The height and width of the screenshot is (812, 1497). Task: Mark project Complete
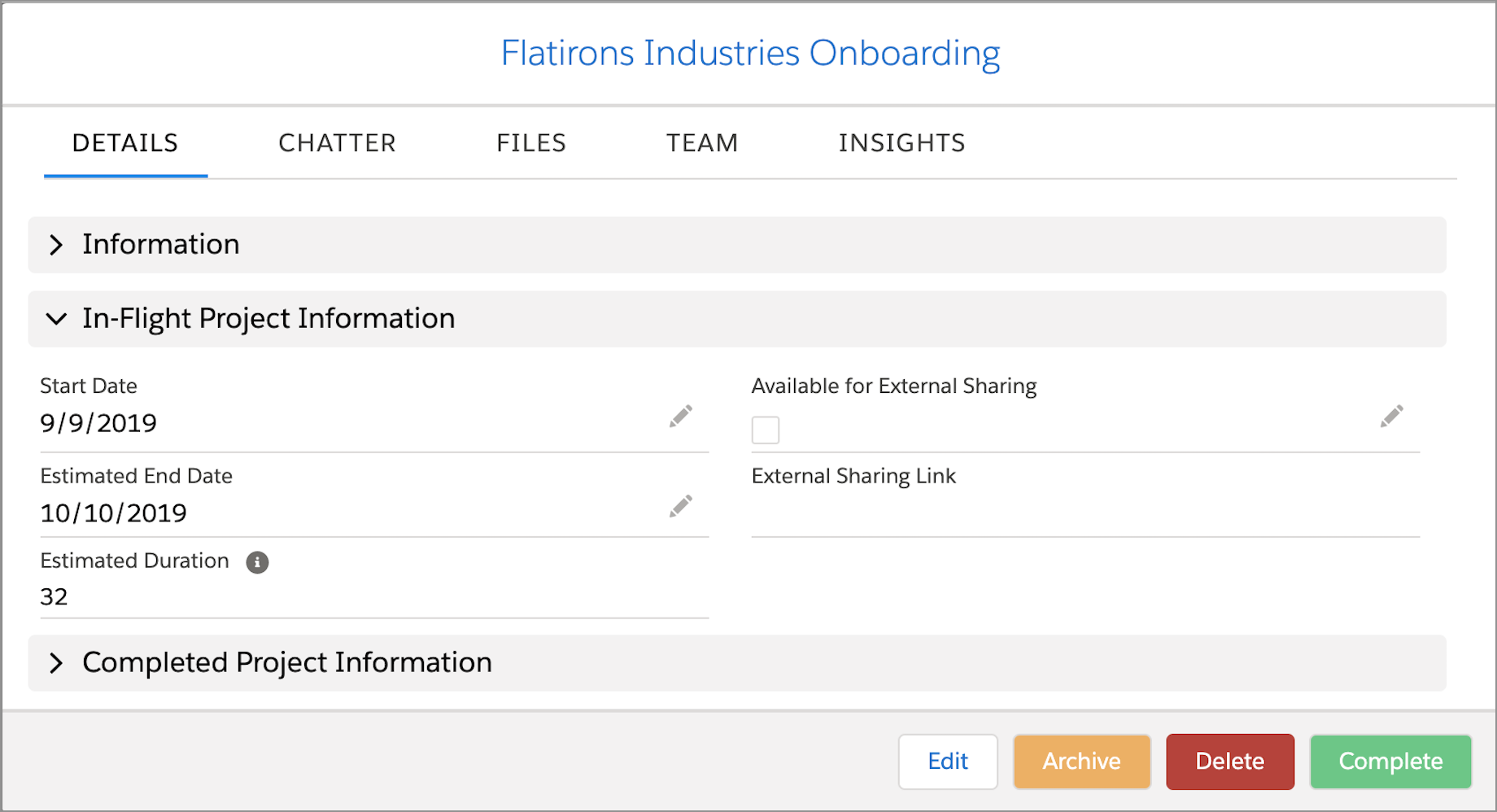click(1390, 762)
